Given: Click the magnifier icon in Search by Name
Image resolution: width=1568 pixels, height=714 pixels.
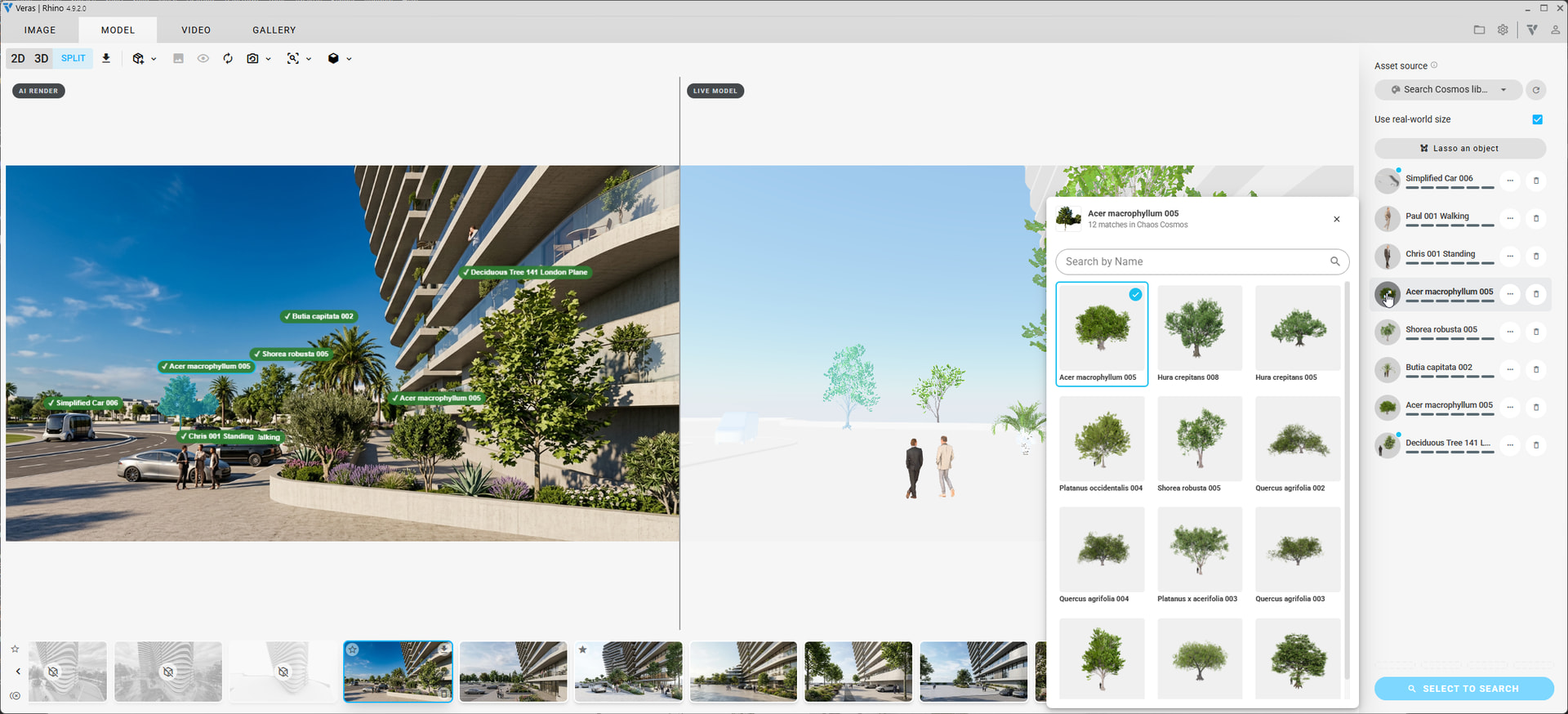Looking at the screenshot, I should 1334,261.
